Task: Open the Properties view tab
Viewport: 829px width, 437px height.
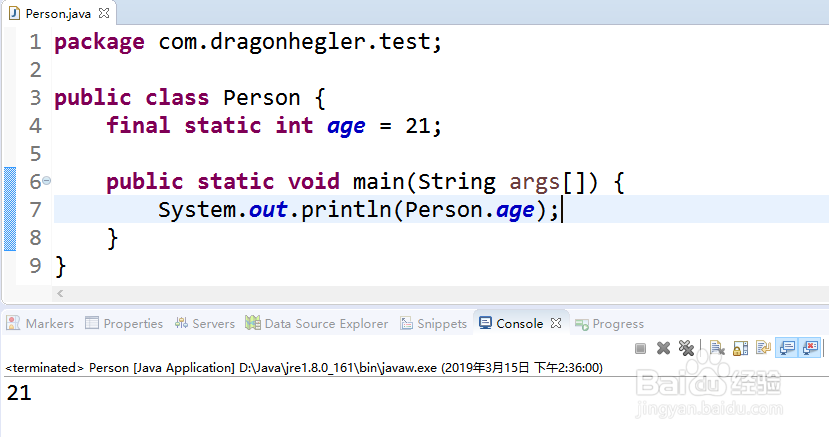Action: pos(124,323)
